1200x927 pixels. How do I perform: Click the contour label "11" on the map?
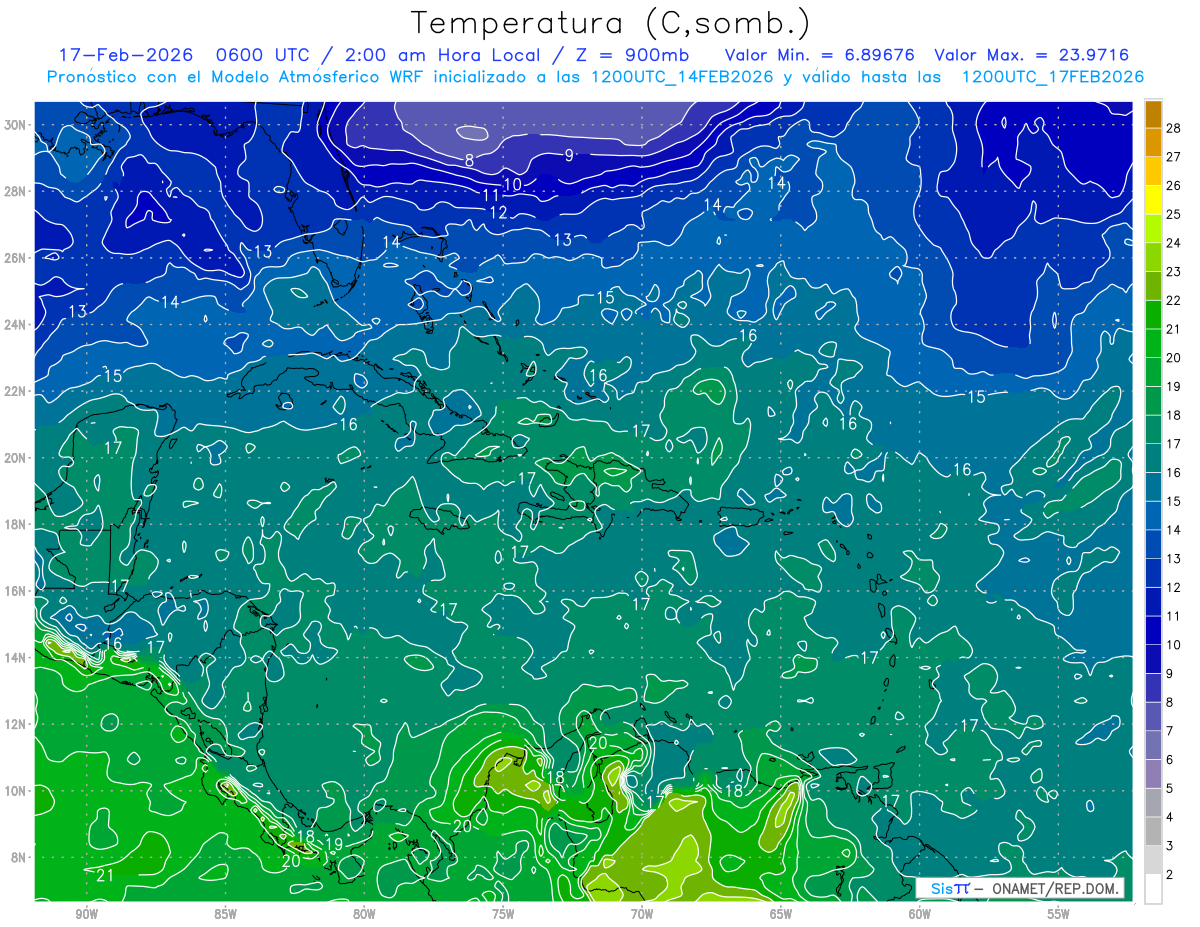pyautogui.click(x=490, y=196)
